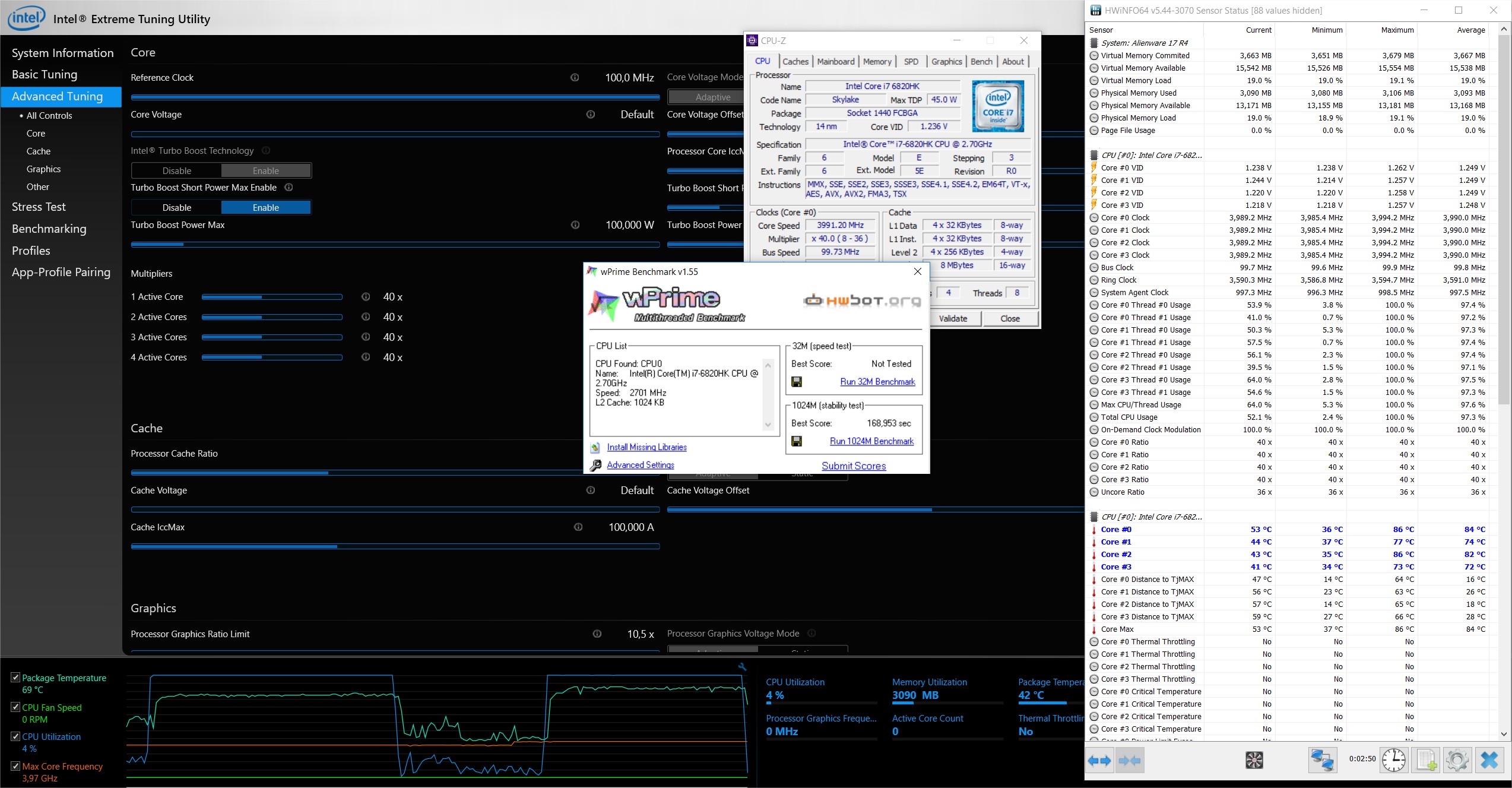Select Adaptive Core Voltage Mode
This screenshot has height=788, width=1512.
[x=706, y=97]
